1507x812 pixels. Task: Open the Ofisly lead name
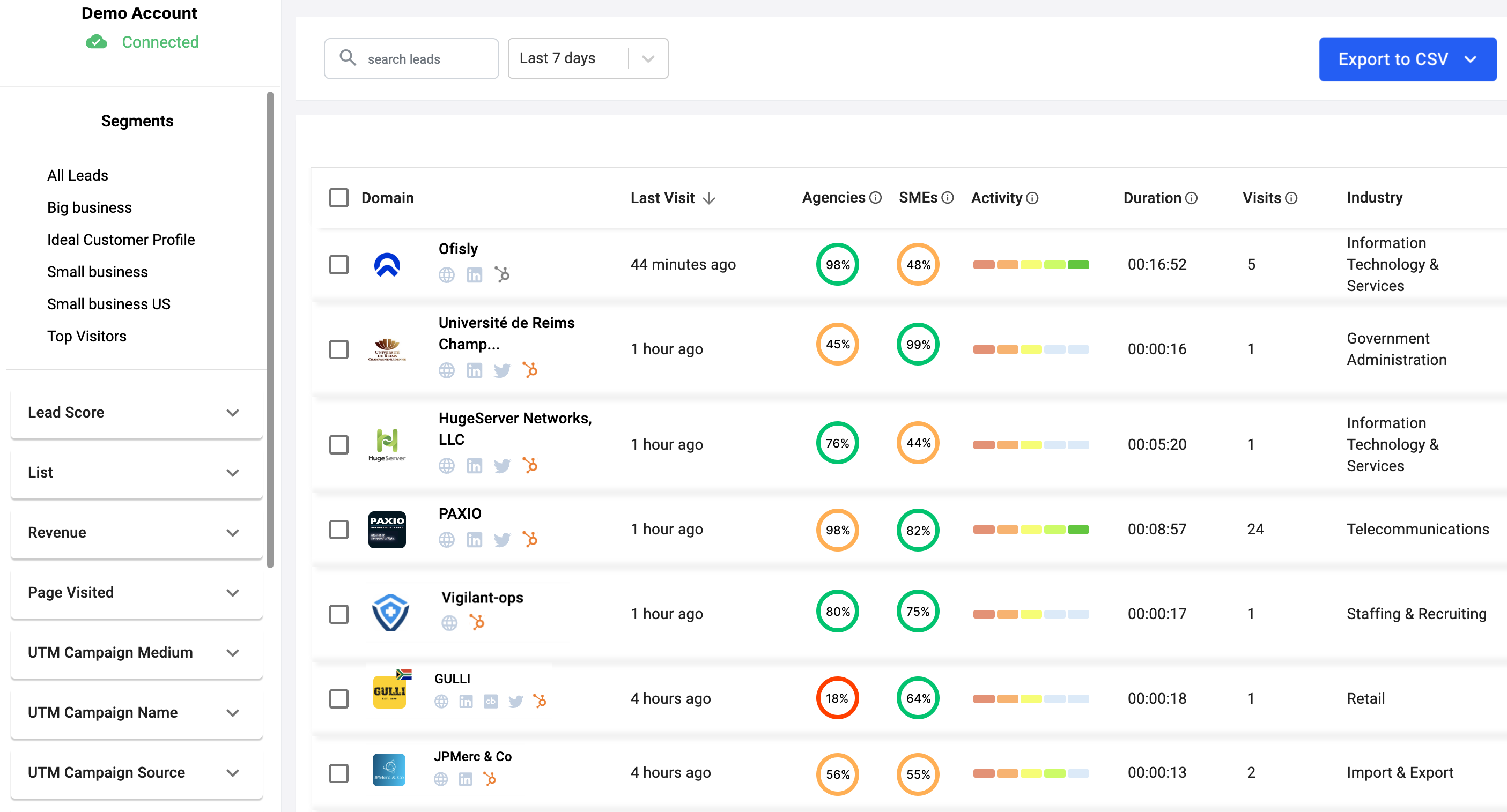[x=458, y=249]
